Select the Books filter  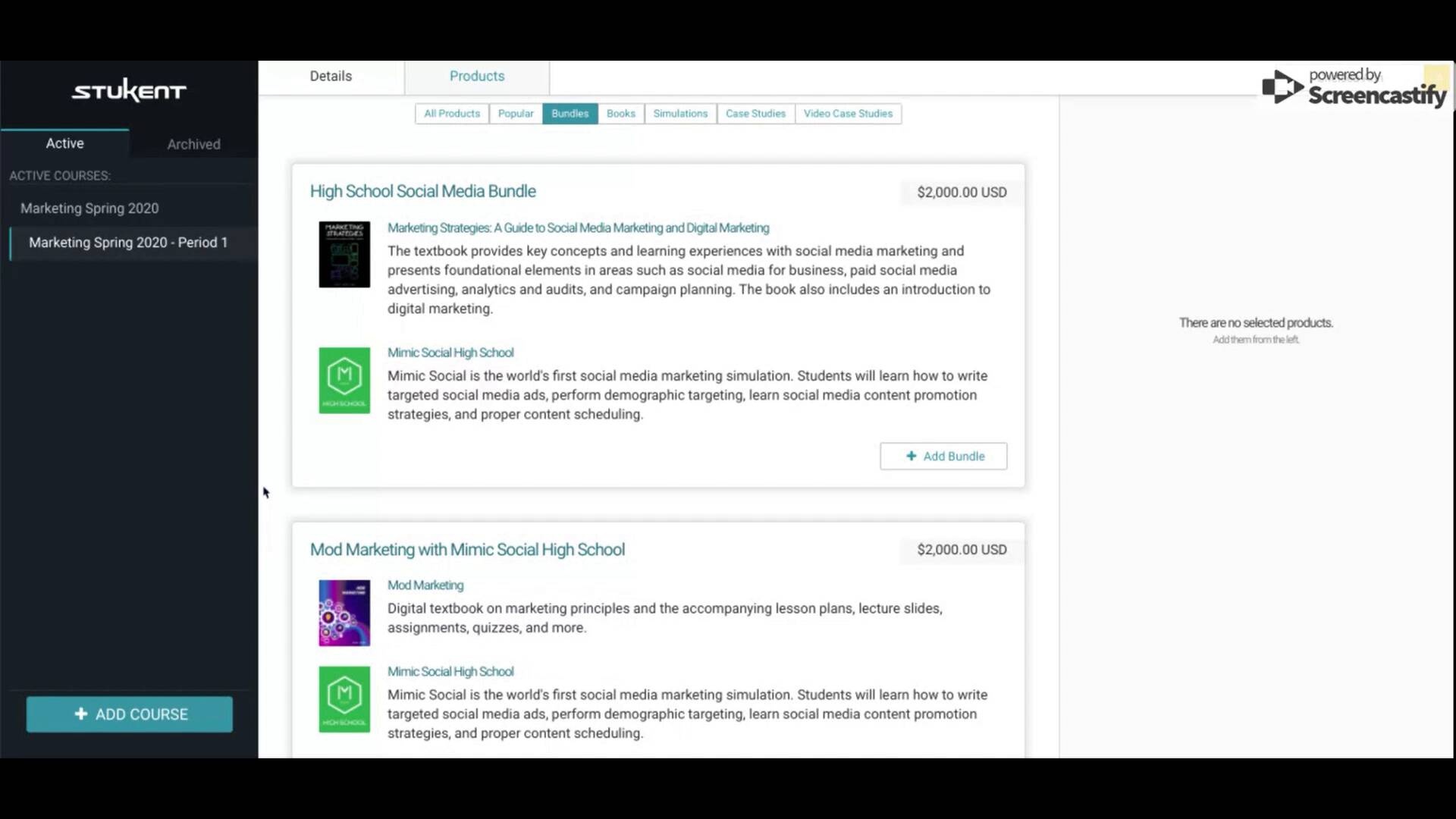[x=620, y=113]
